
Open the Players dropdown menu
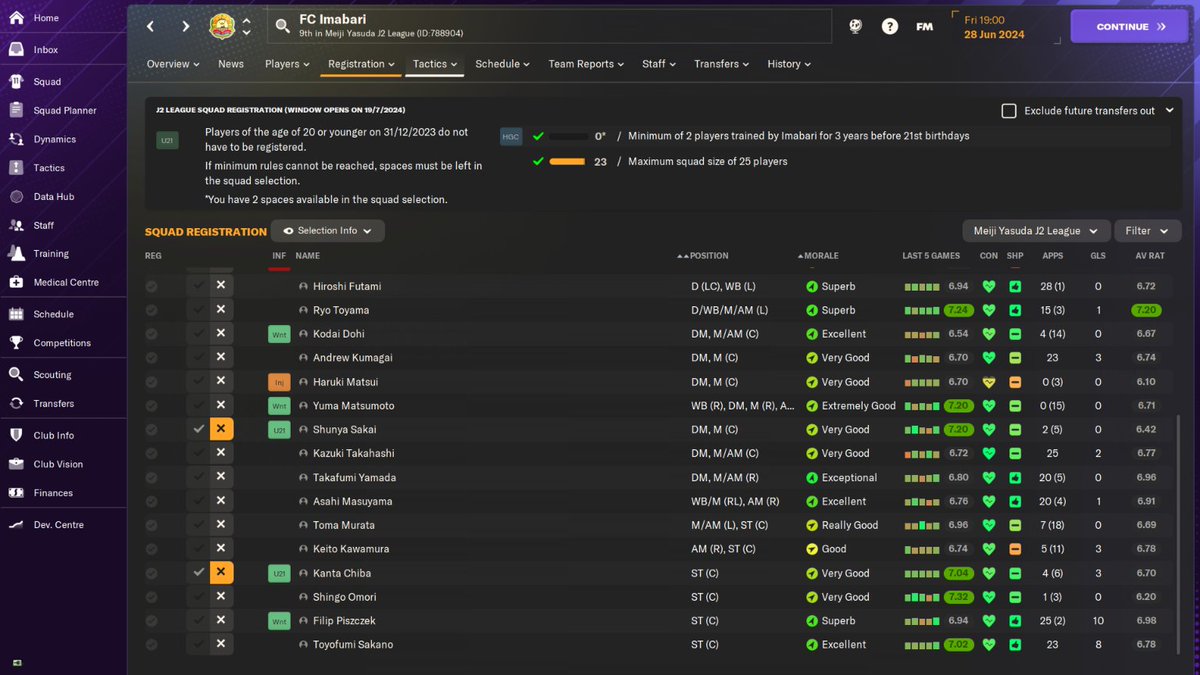point(288,64)
